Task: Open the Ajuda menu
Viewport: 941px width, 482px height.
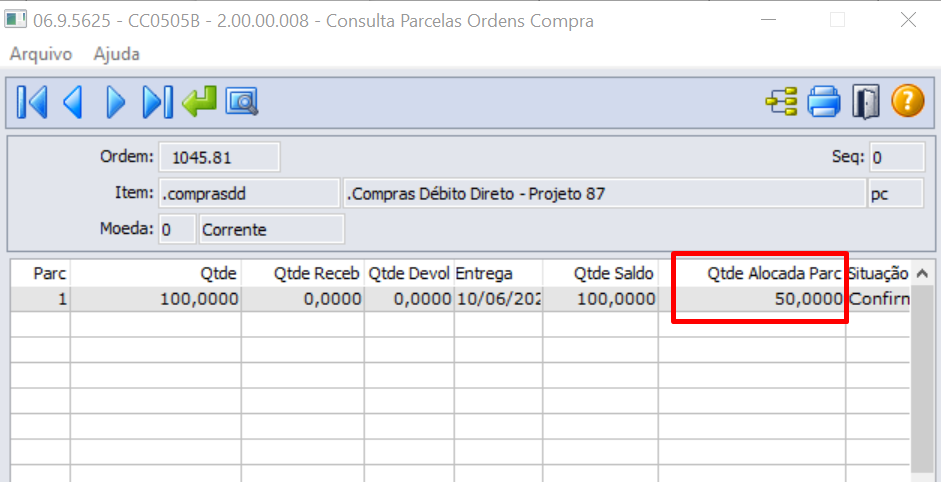Action: click(116, 54)
